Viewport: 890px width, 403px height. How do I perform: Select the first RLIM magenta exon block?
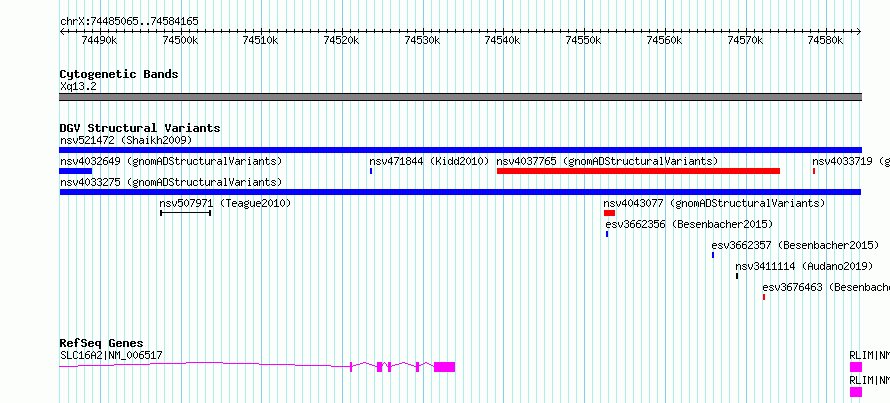[855, 367]
